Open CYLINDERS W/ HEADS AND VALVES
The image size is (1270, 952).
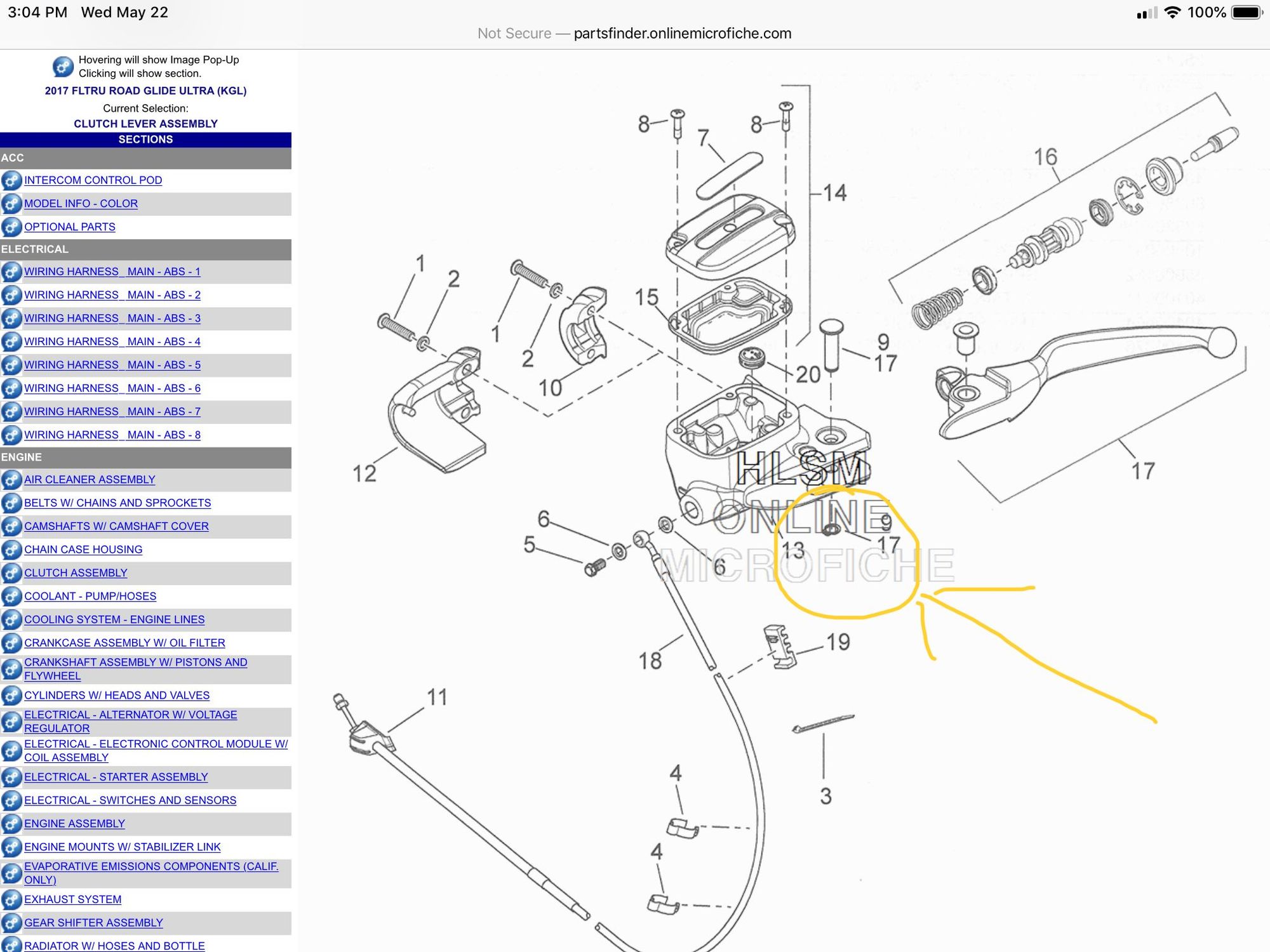coord(117,696)
